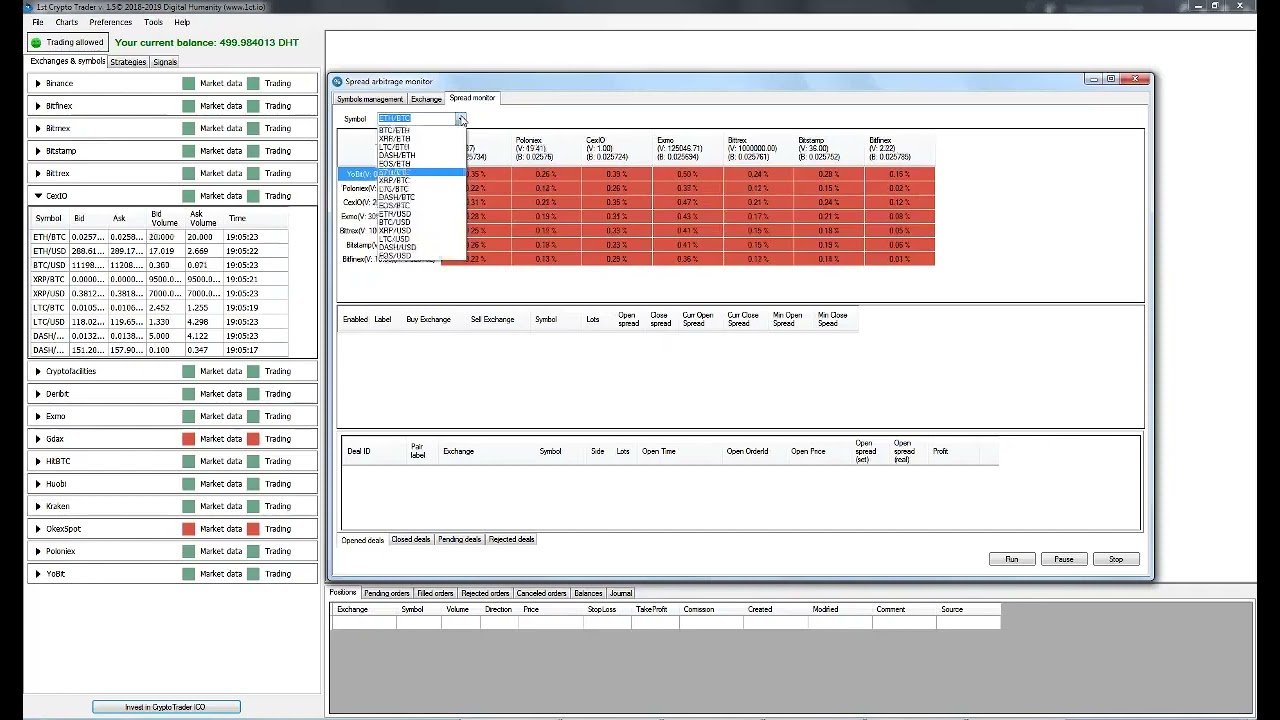Click the Trading allowed label
This screenshot has width=1280, height=720.
coord(75,43)
